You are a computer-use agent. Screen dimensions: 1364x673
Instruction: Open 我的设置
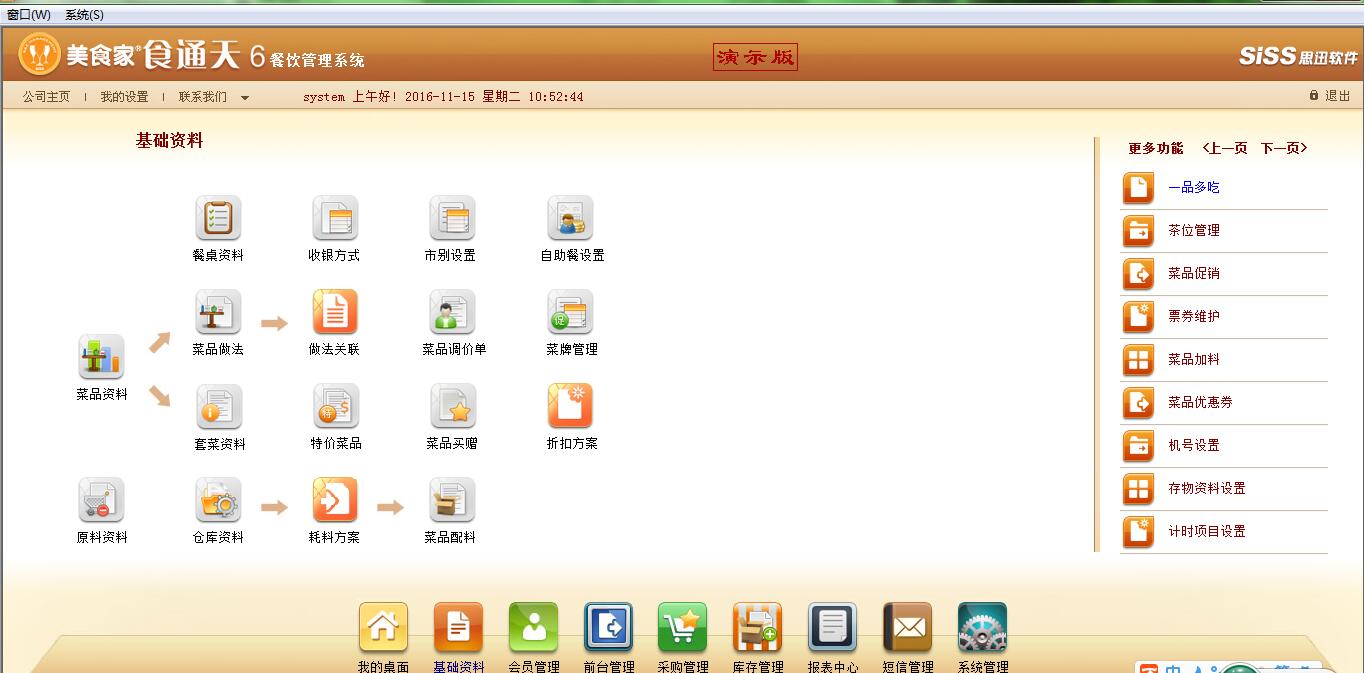124,97
